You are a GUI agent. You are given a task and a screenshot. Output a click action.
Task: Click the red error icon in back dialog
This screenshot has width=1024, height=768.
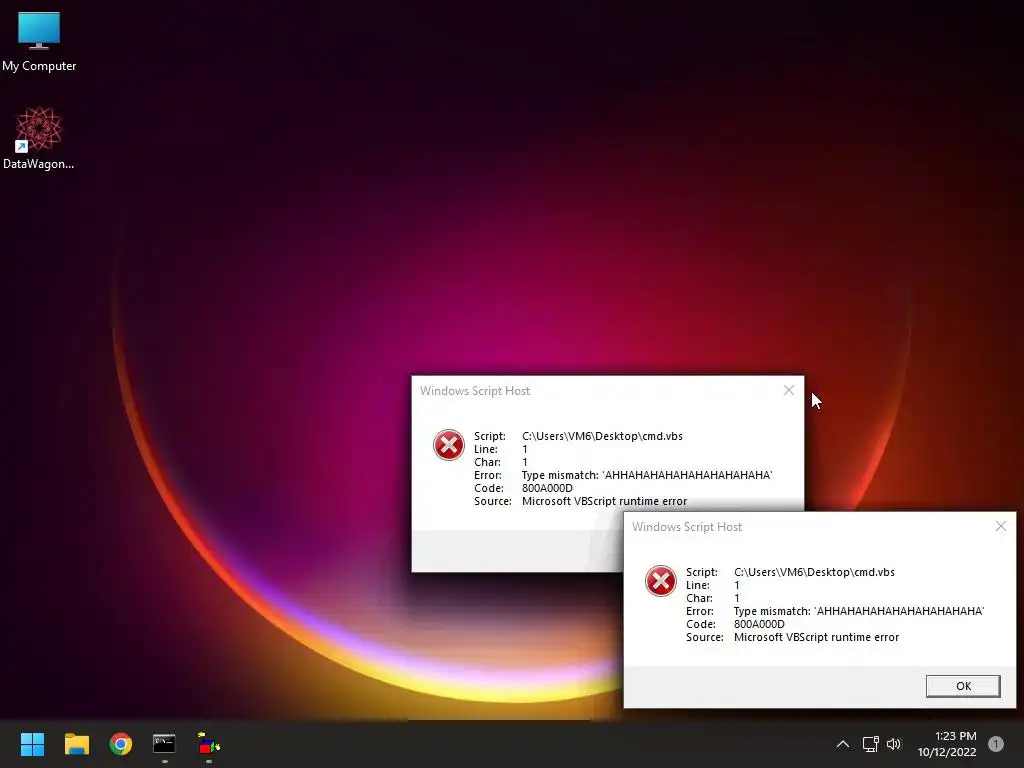pos(449,445)
